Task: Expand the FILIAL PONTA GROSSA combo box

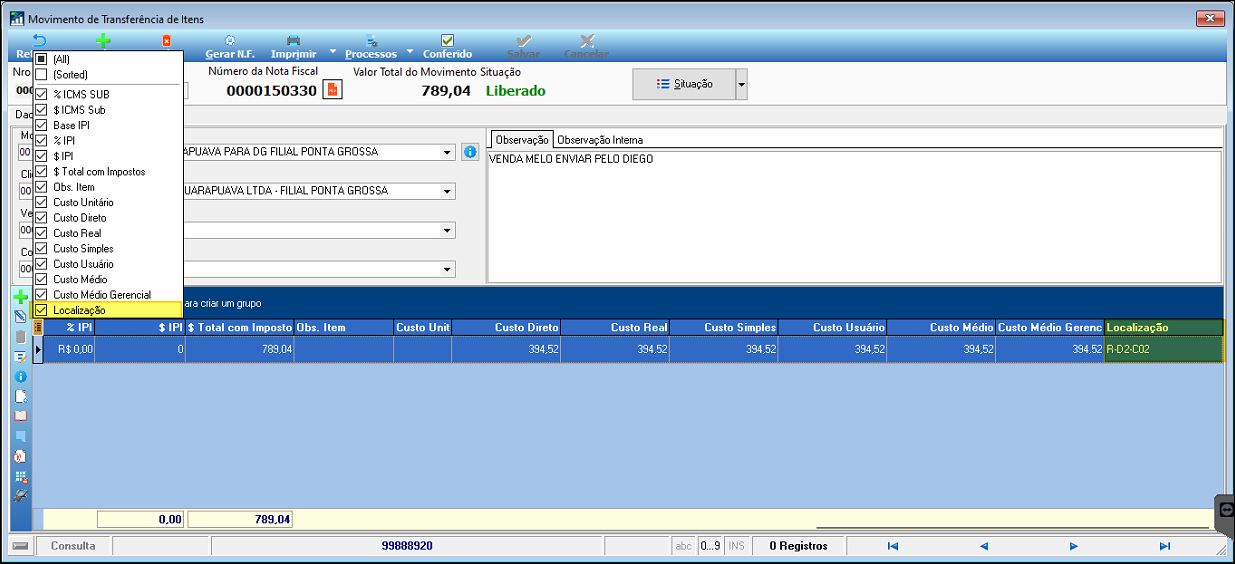Action: pos(446,191)
